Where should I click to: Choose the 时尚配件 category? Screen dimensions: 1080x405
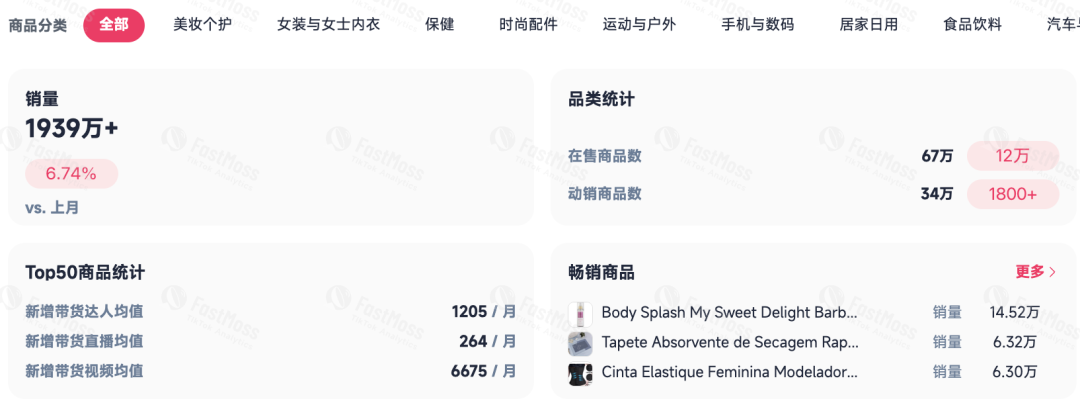pyautogui.click(x=528, y=24)
